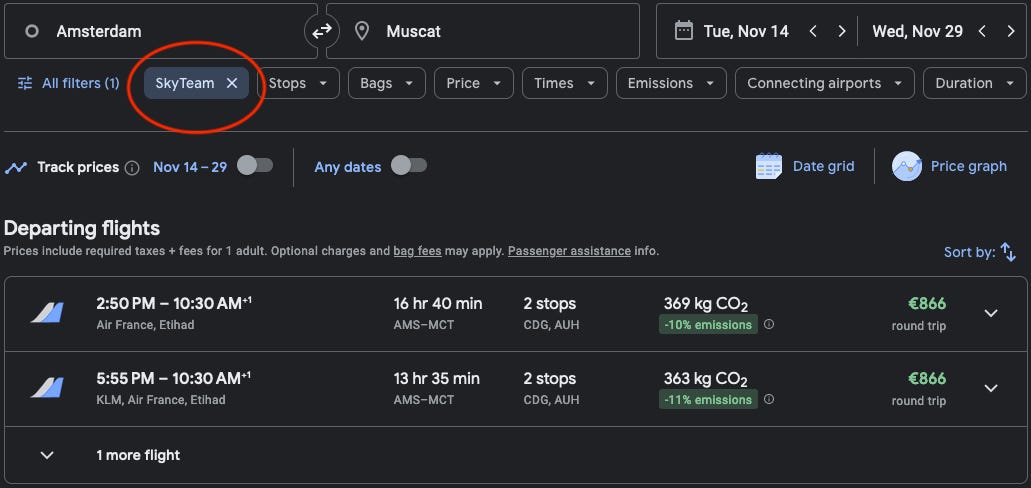Show 1 more flight
This screenshot has width=1031, height=488.
pos(138,455)
